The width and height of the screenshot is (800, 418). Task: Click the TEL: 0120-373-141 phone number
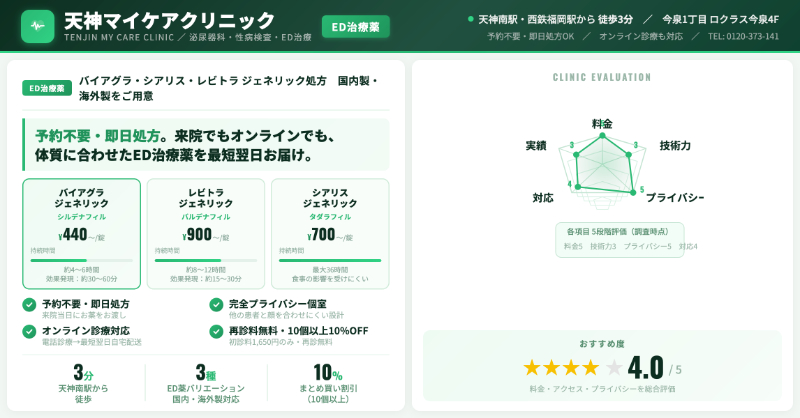(743, 36)
